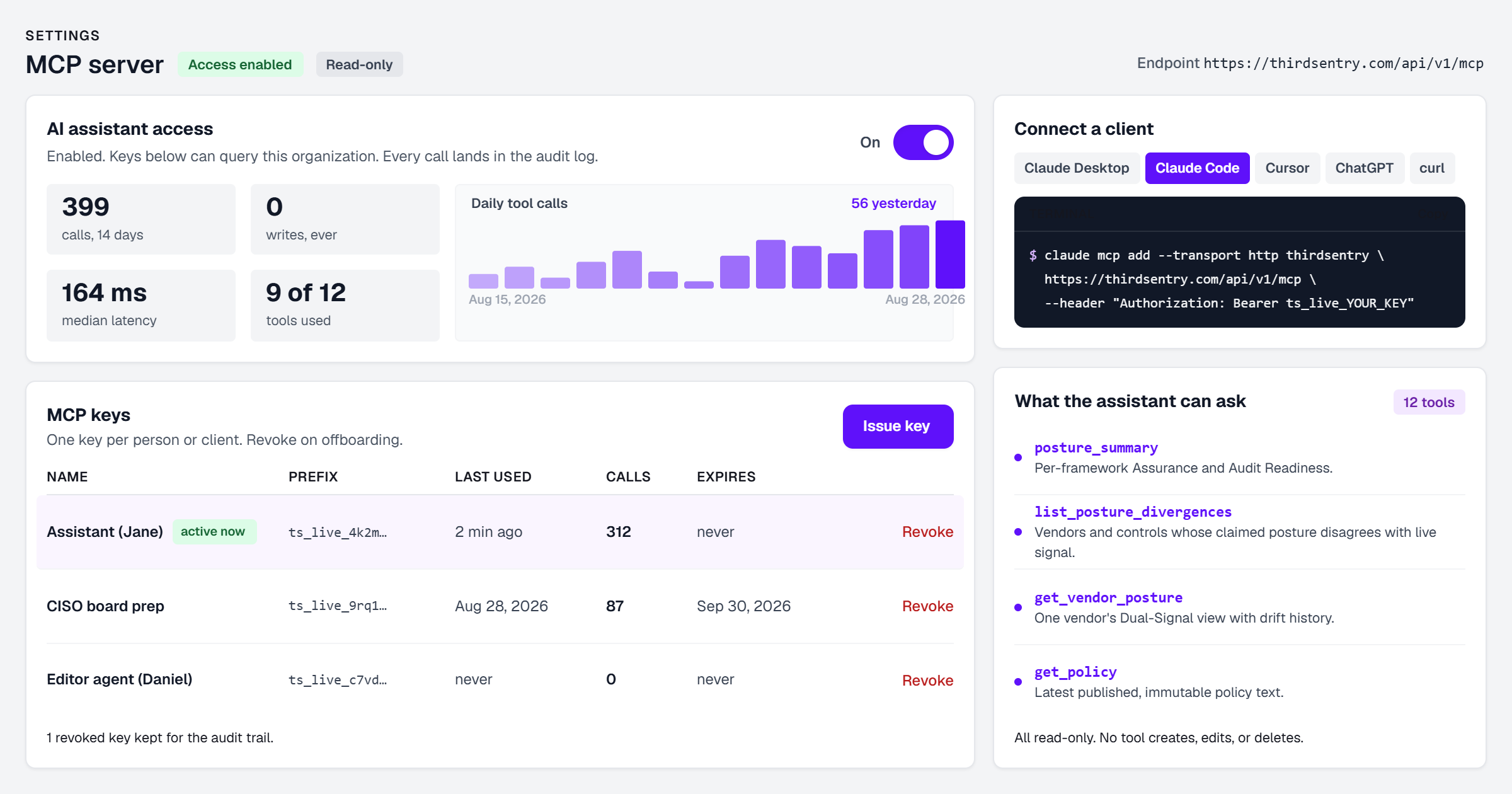Click the 9 of 12 tools used card
Viewport: 1512px width, 794px height.
[x=345, y=306]
